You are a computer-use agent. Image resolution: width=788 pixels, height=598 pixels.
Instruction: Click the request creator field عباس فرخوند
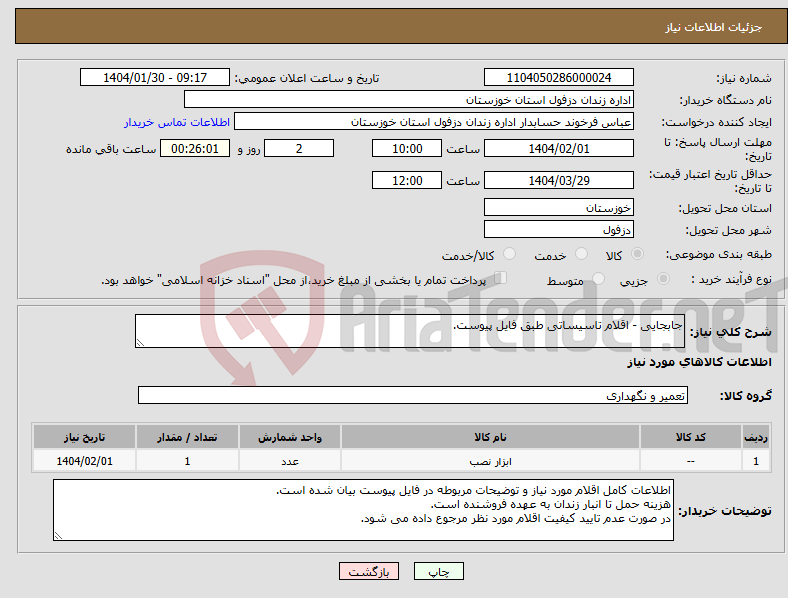434,122
